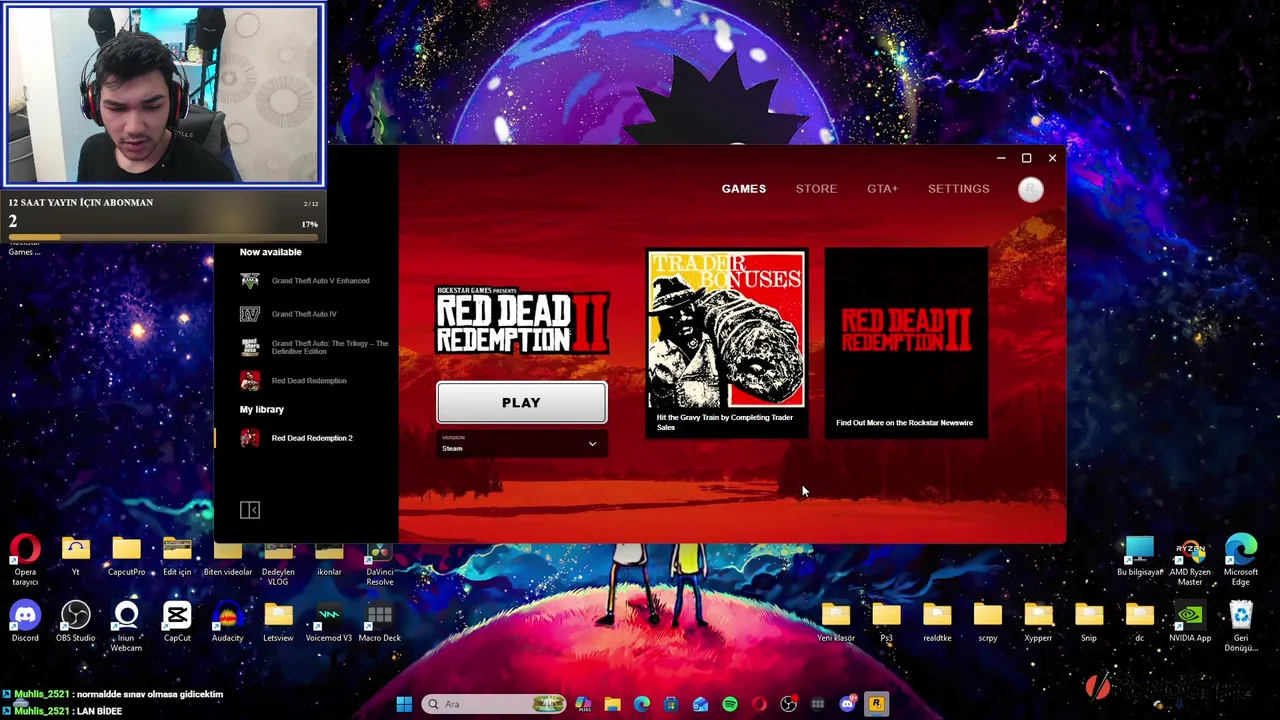Click the GTA IV game icon
The width and height of the screenshot is (1280, 720).
click(250, 314)
